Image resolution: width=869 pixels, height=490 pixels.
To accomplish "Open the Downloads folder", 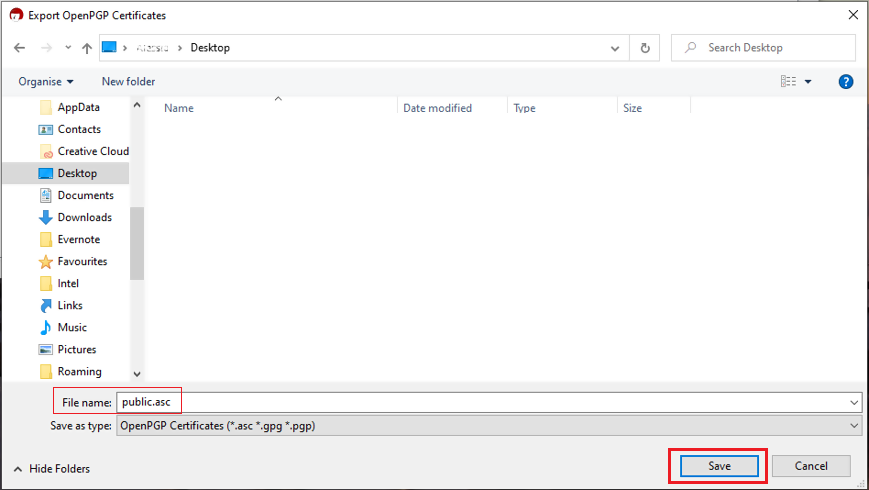I will click(85, 217).
